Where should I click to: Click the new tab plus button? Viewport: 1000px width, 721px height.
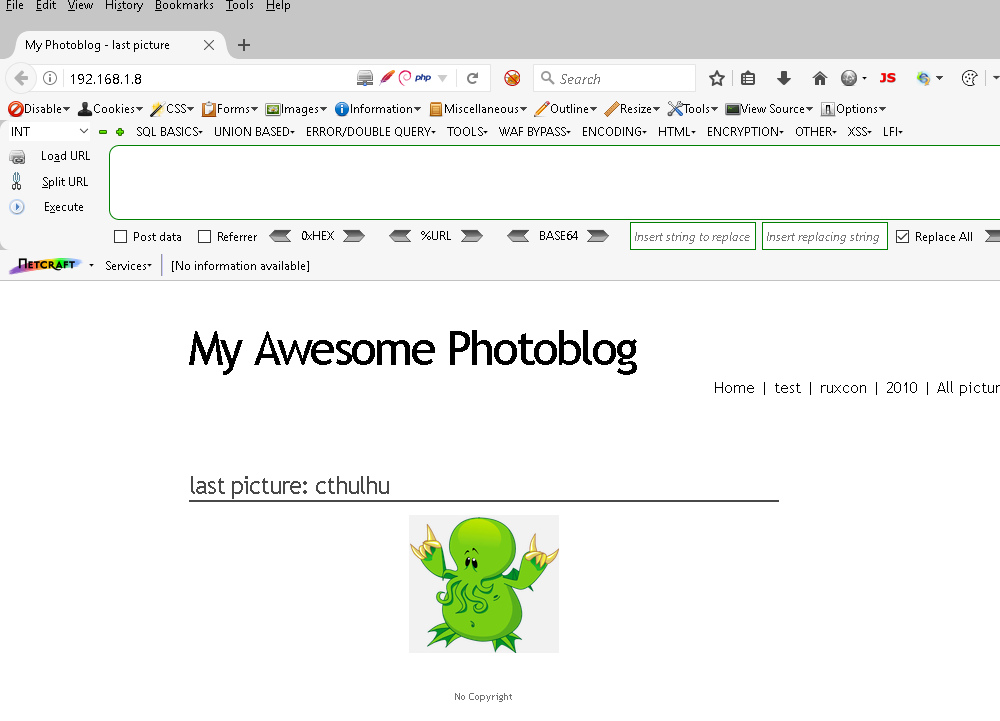[x=244, y=45]
